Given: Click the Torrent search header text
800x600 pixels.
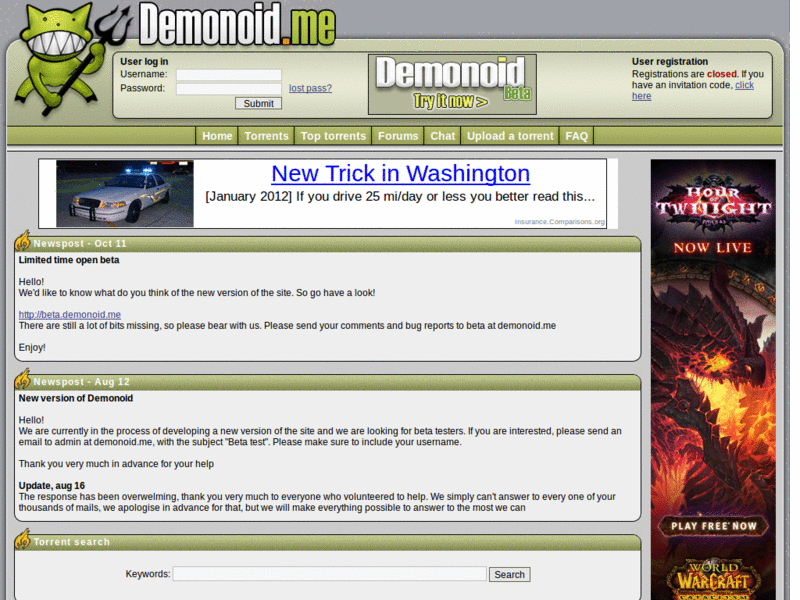Looking at the screenshot, I should tap(72, 542).
